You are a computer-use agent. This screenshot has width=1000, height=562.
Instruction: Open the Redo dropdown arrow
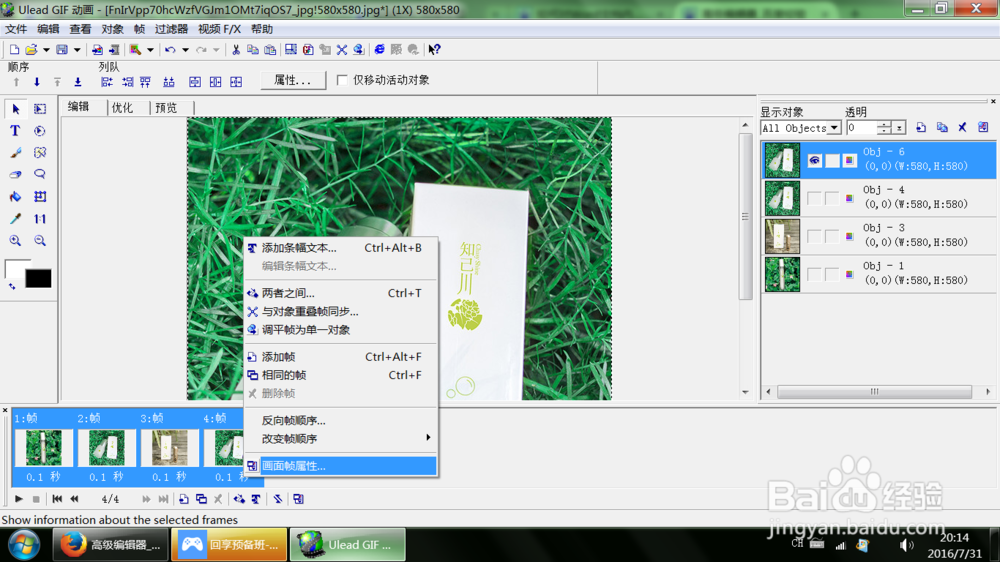tap(216, 50)
